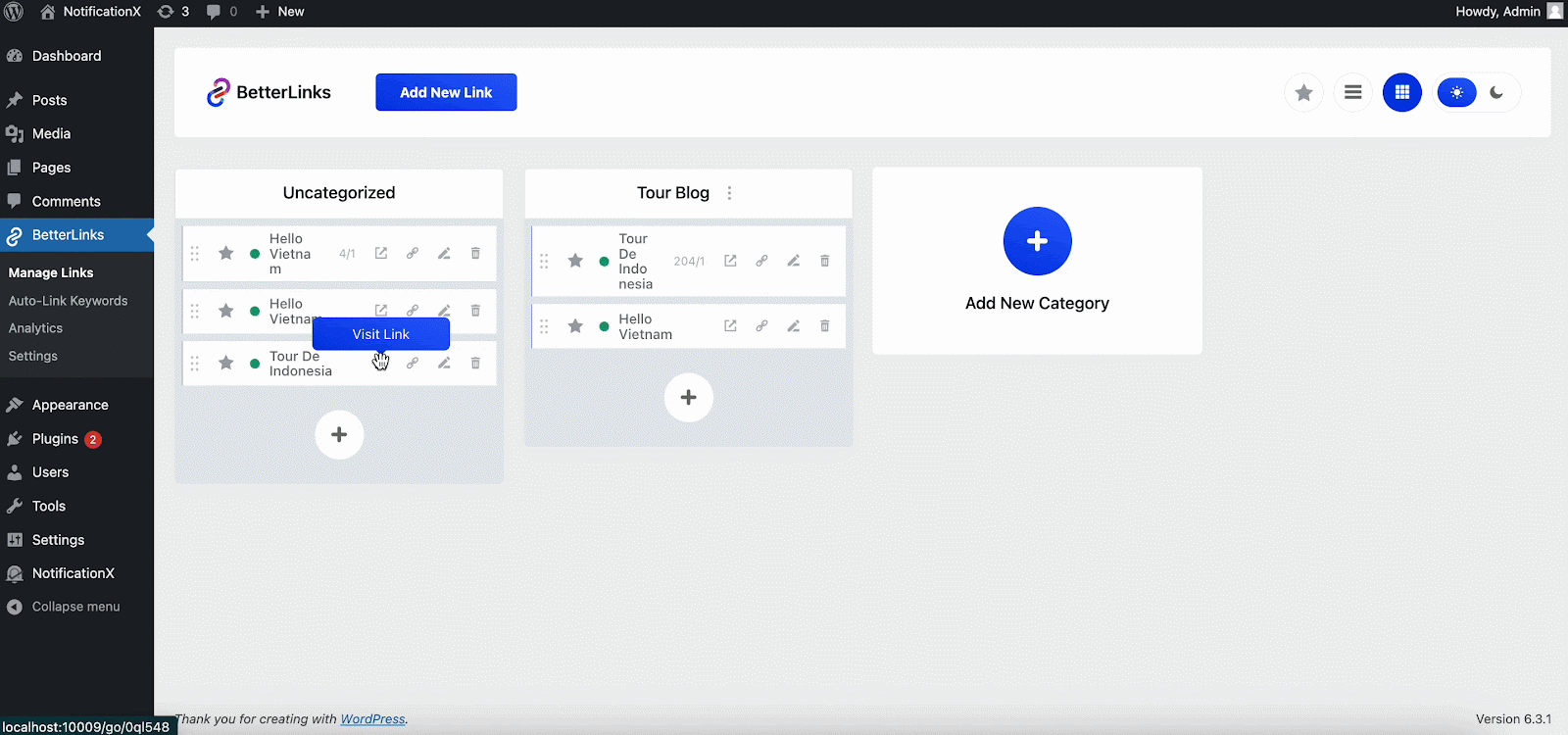Click the Version 6.3.1 footer text

(x=1513, y=719)
